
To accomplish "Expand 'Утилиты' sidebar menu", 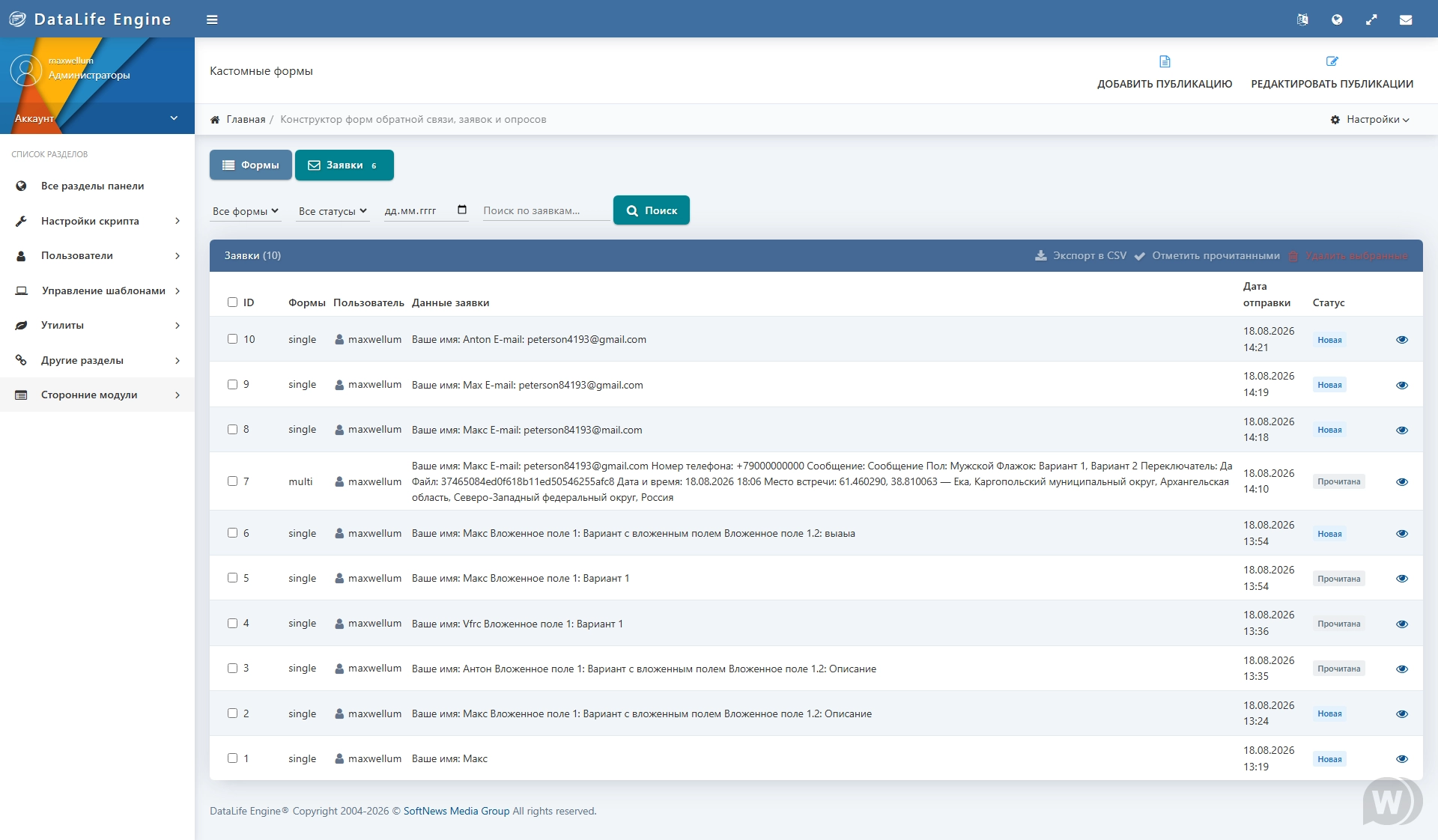I will pos(97,325).
